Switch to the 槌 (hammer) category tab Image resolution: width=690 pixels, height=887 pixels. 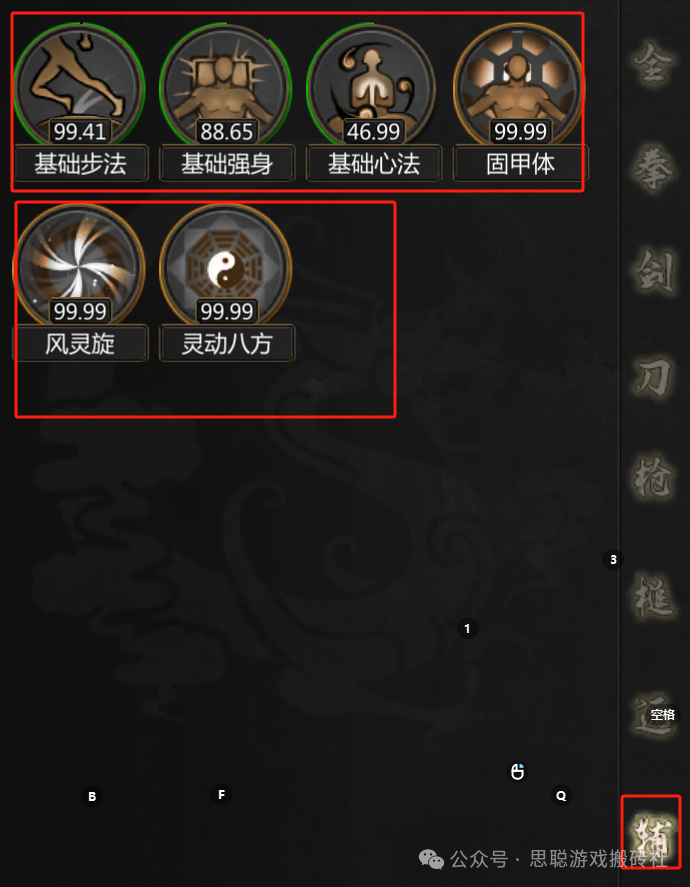coord(653,595)
